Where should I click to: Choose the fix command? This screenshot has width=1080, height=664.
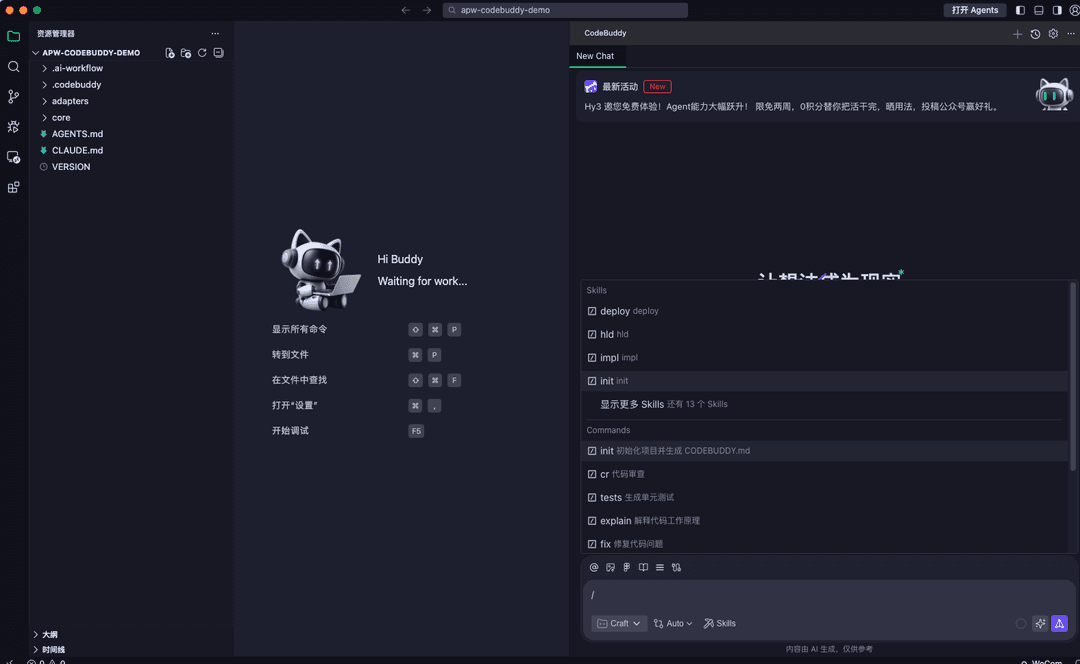[824, 544]
